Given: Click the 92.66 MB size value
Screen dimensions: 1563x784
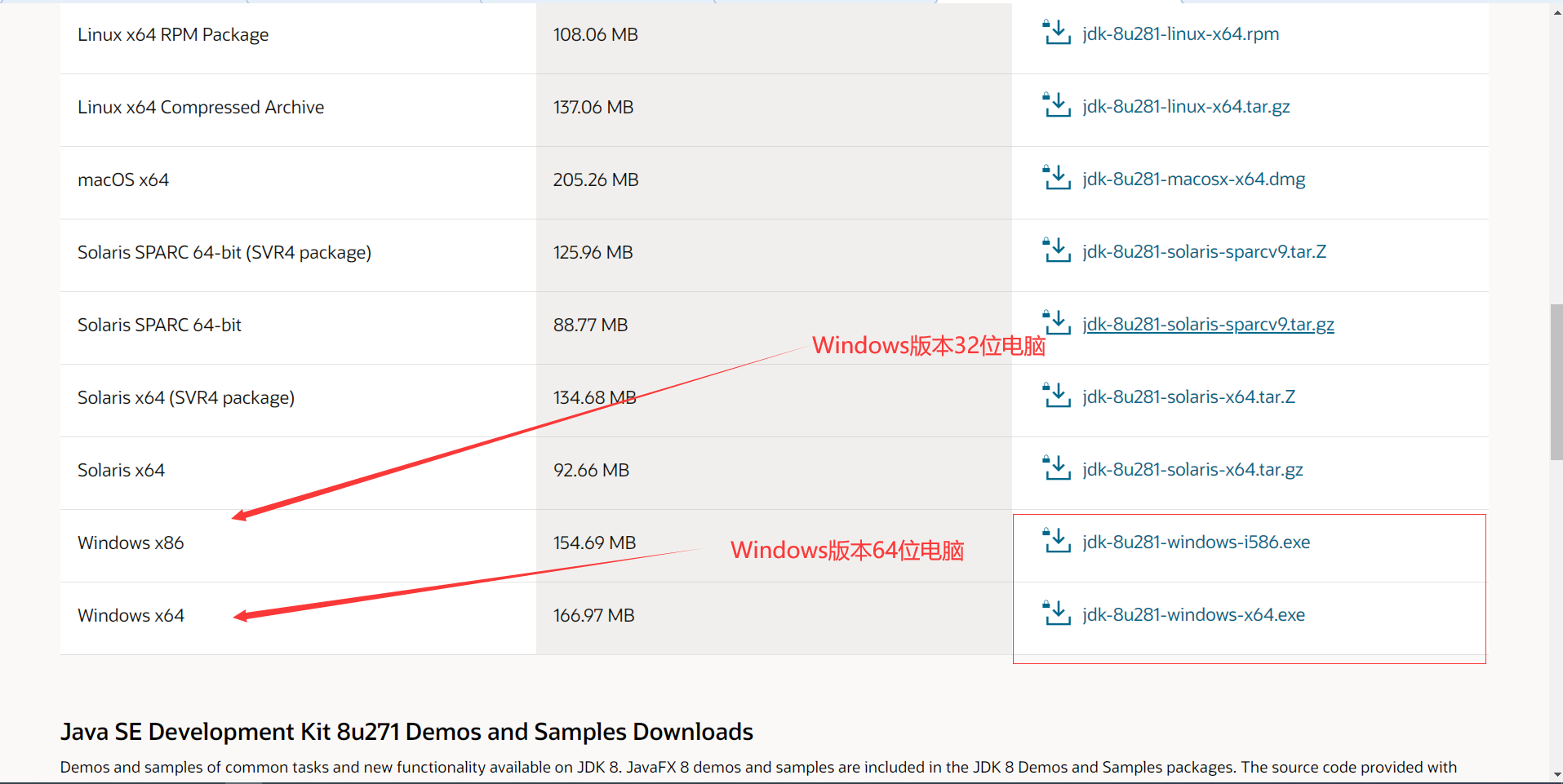Looking at the screenshot, I should 591,471.
